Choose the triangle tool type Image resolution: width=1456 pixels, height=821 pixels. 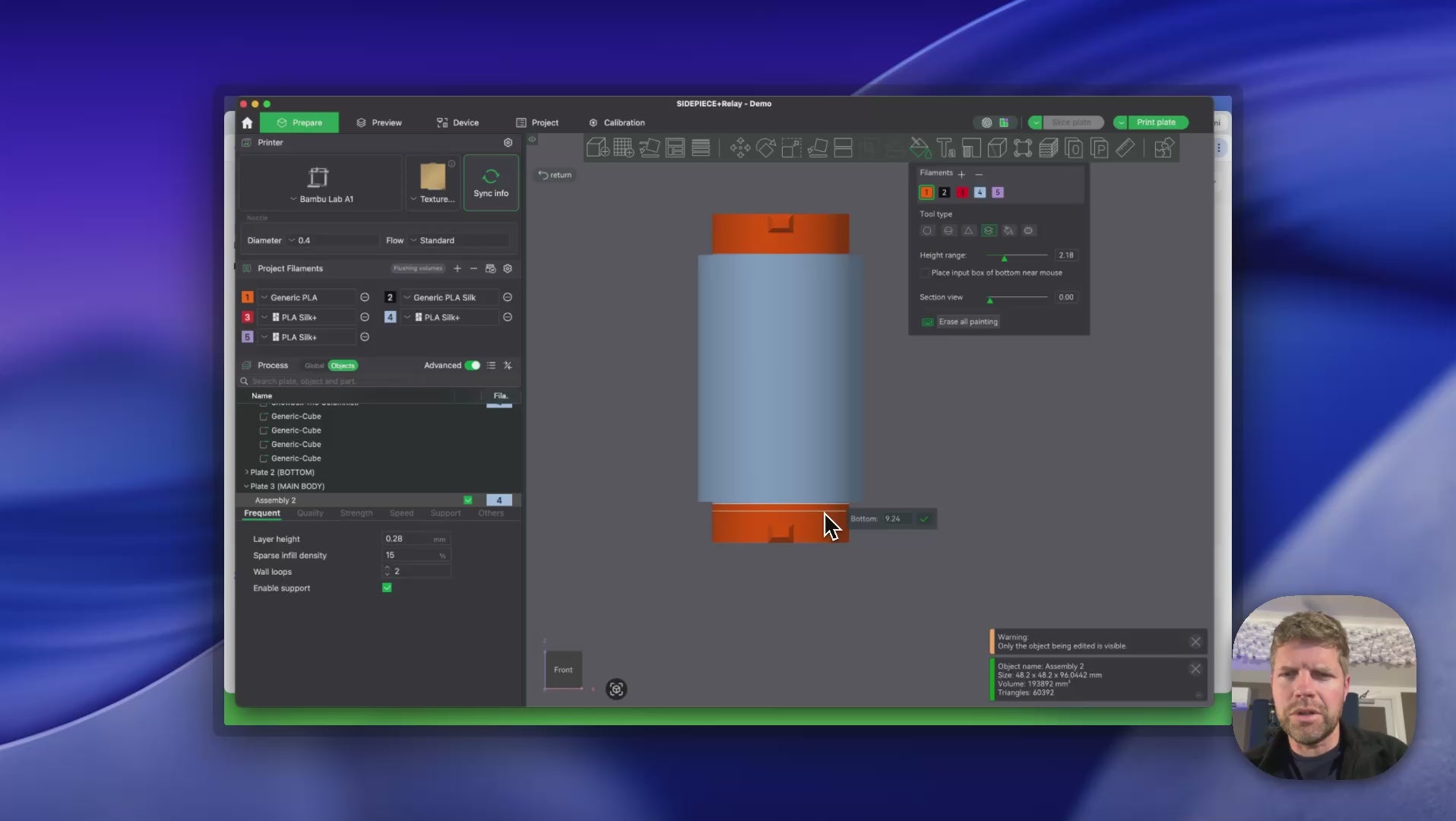coord(968,231)
